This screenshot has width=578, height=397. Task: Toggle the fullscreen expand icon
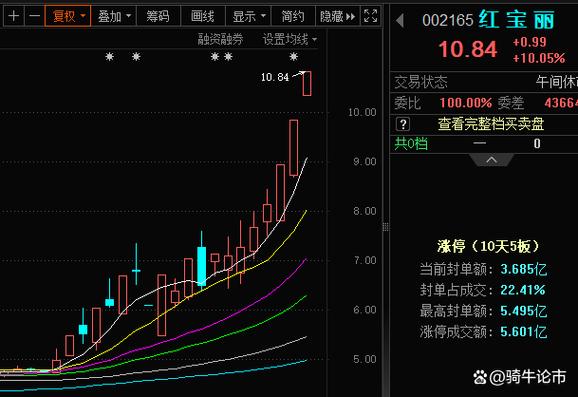coord(370,16)
